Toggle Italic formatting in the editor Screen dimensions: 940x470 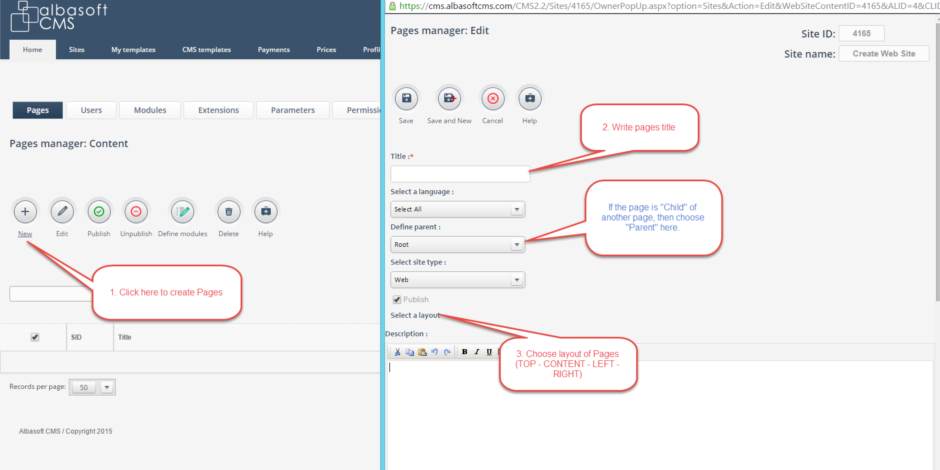point(477,352)
